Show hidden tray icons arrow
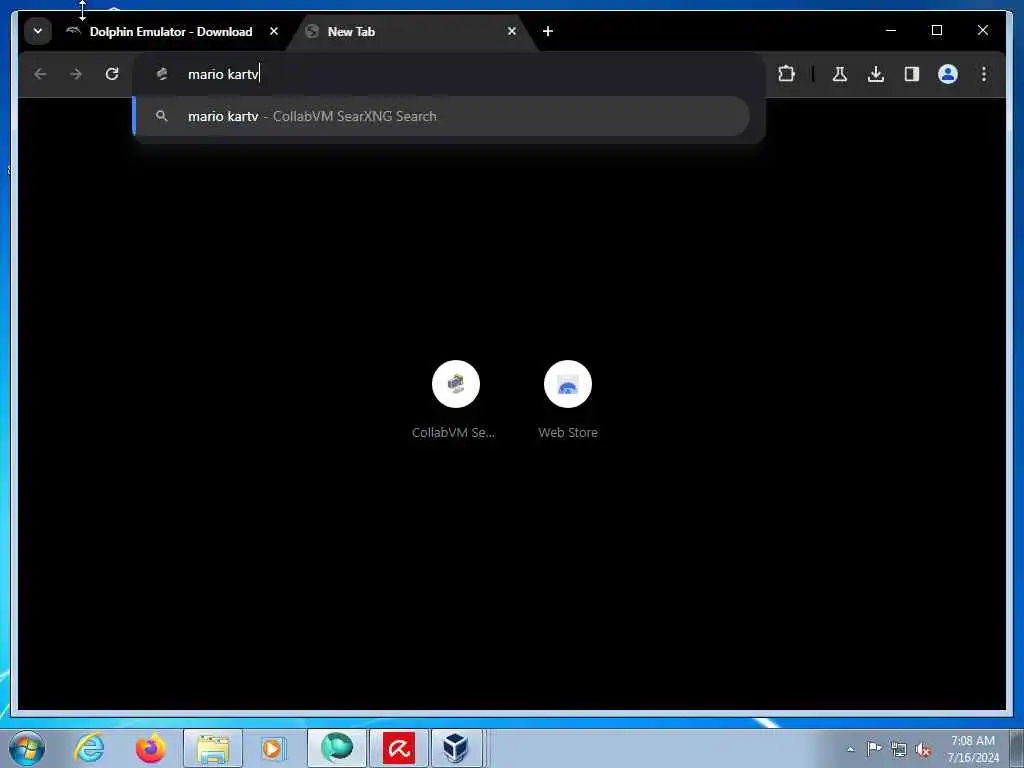This screenshot has height=768, width=1024. (x=850, y=750)
